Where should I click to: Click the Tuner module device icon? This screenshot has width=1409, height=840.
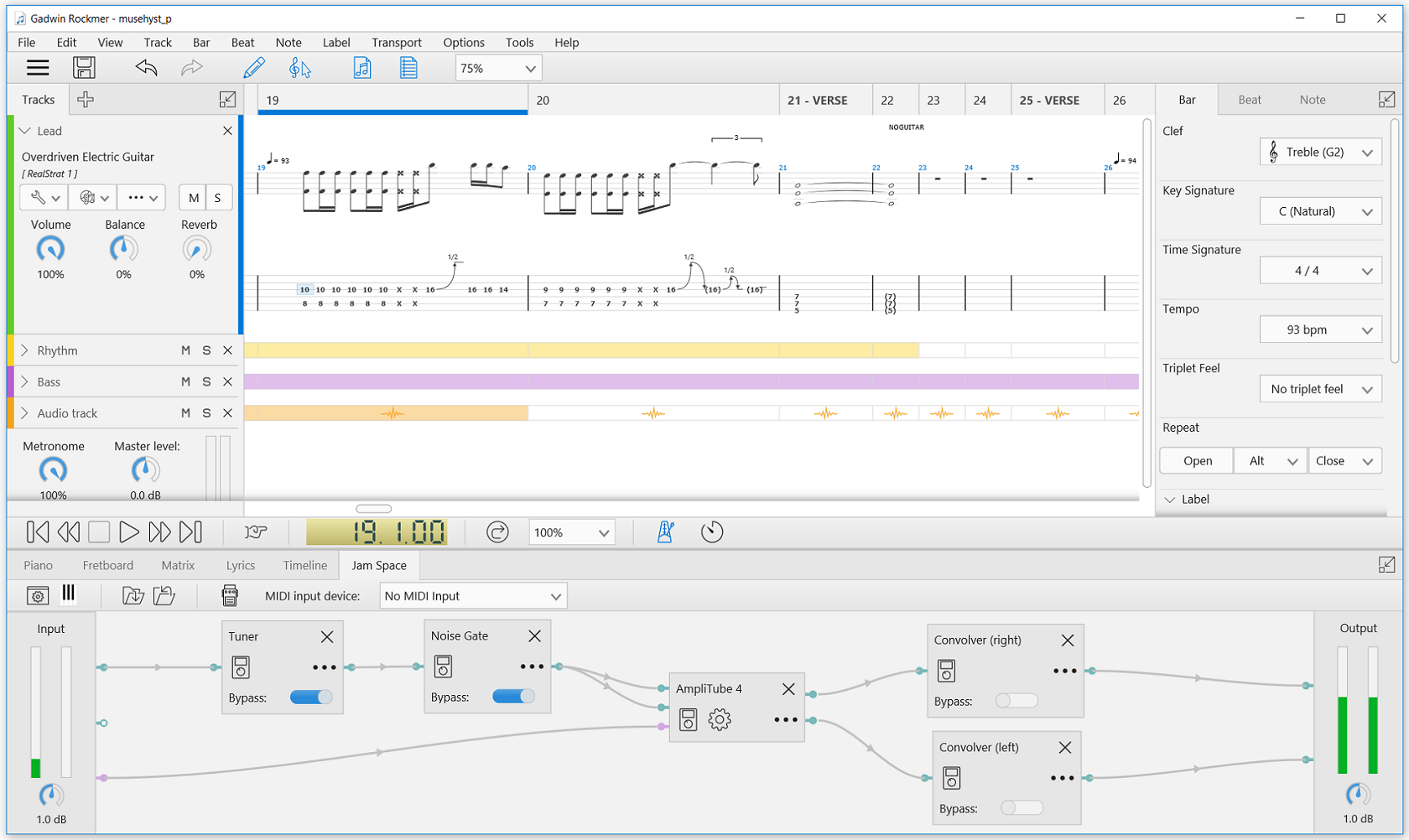241,667
